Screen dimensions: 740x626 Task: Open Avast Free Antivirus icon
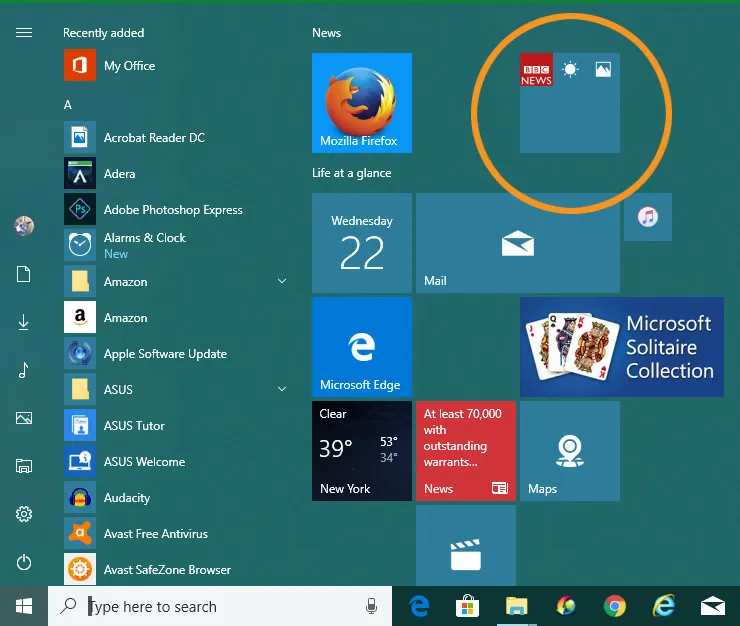tap(80, 533)
